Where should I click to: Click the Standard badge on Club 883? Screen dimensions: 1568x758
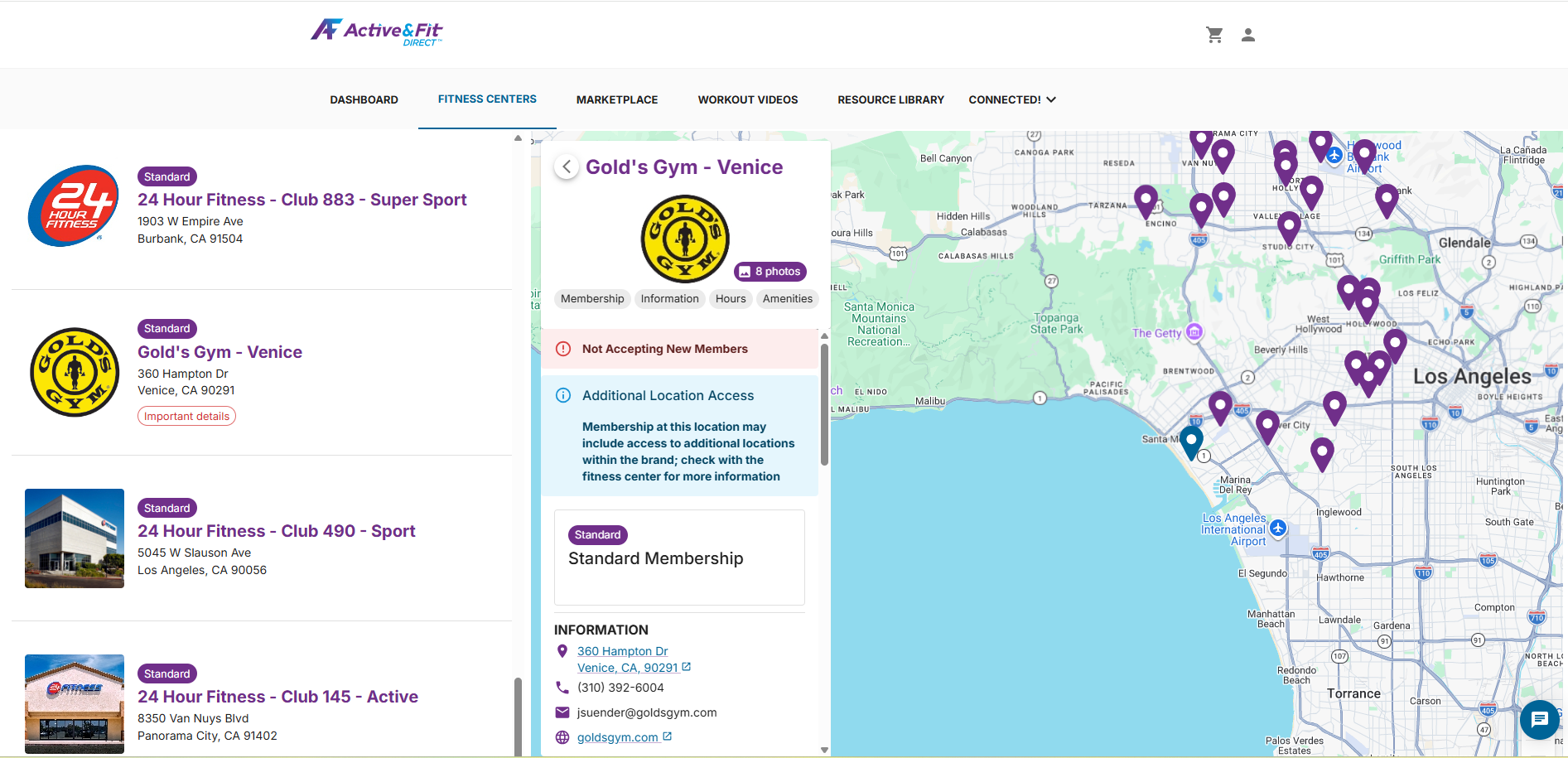[166, 176]
